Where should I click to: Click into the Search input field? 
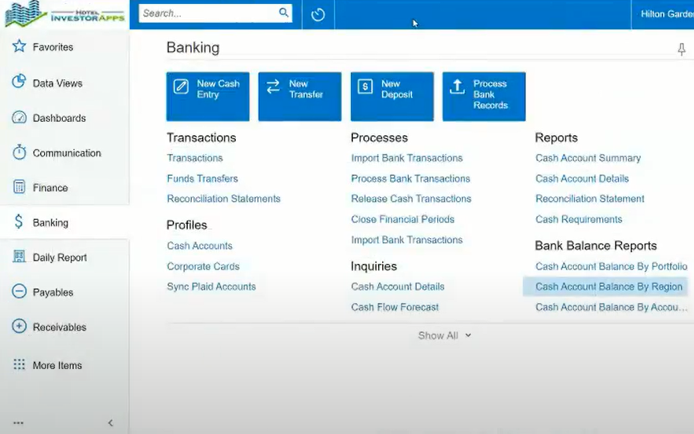[x=207, y=14]
